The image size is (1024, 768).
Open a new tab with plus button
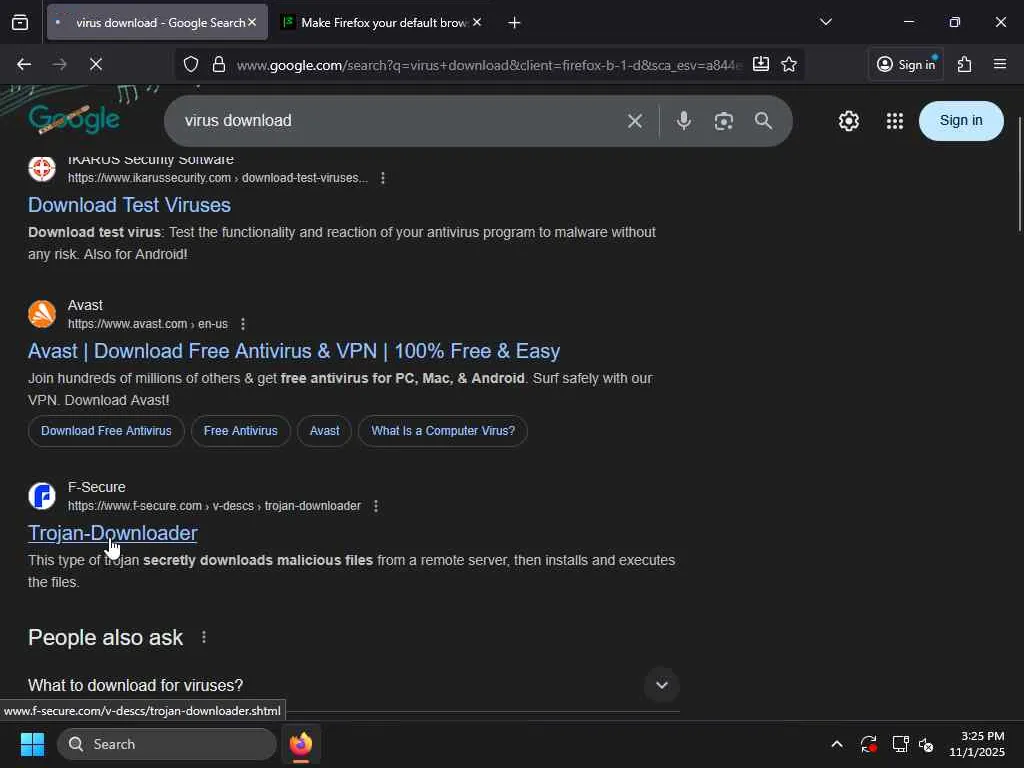coord(514,23)
